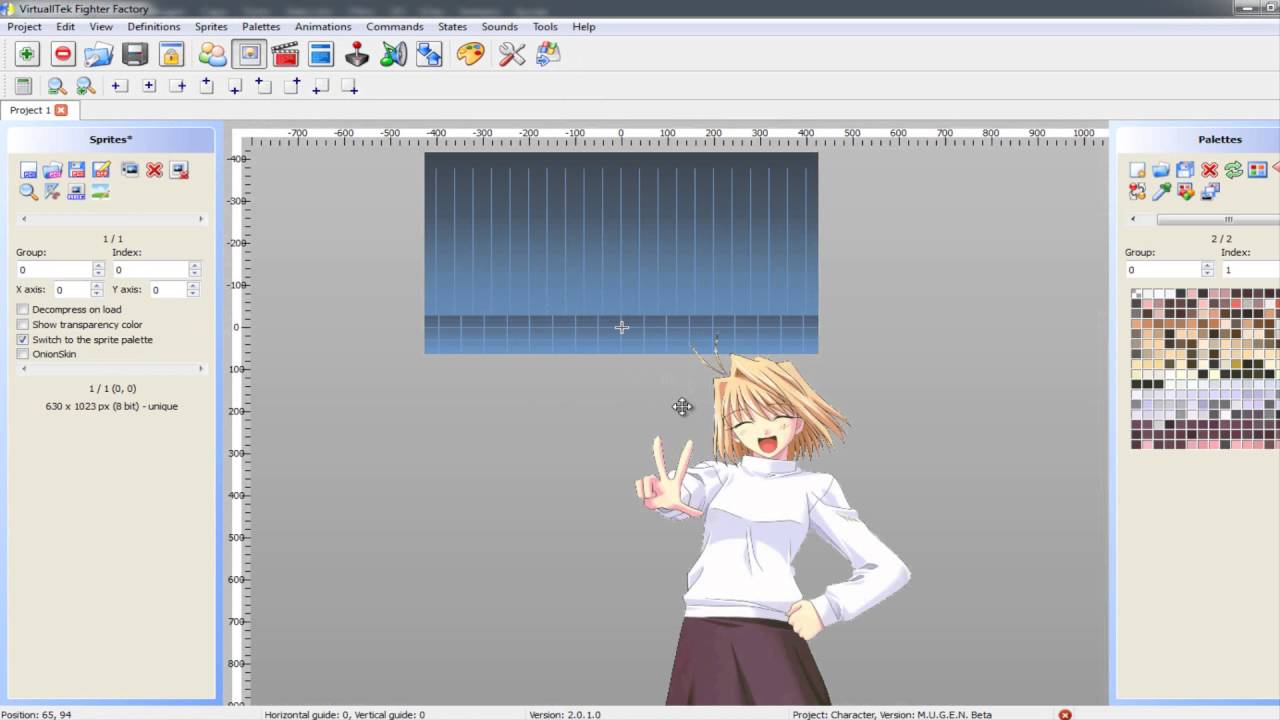The height and width of the screenshot is (720, 1280).
Task: Open Commands with the joystick icon
Action: coord(357,54)
